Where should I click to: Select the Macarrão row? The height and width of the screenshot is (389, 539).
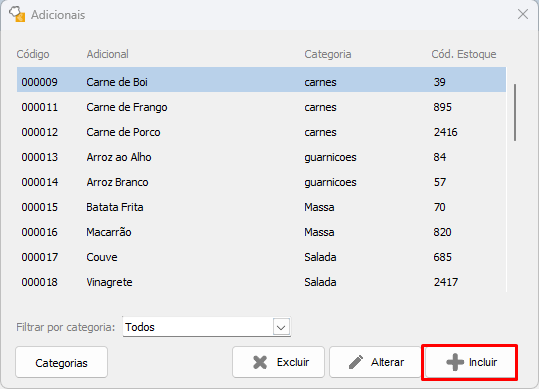tap(261, 232)
